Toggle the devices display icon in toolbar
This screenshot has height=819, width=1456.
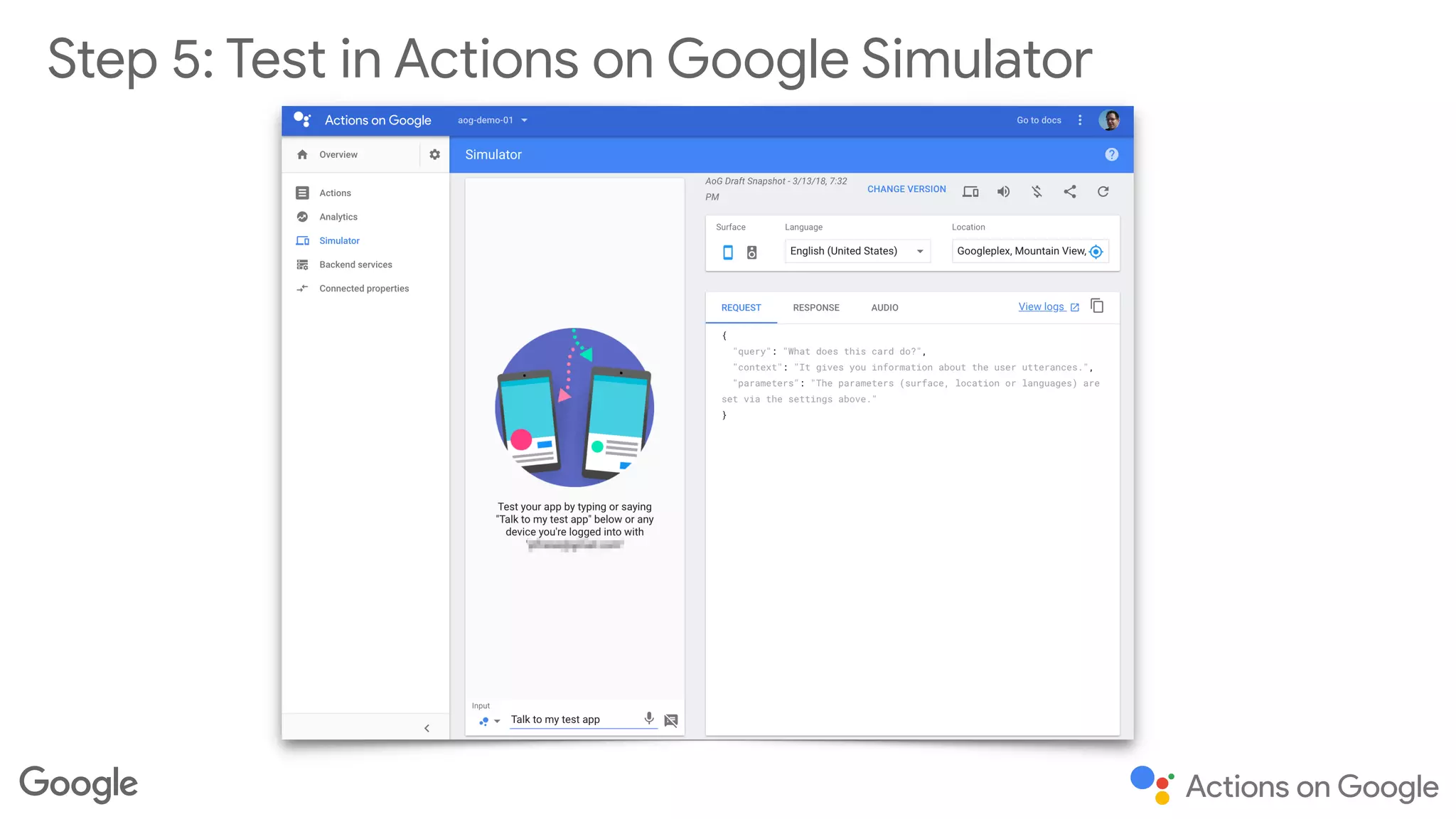tap(970, 191)
